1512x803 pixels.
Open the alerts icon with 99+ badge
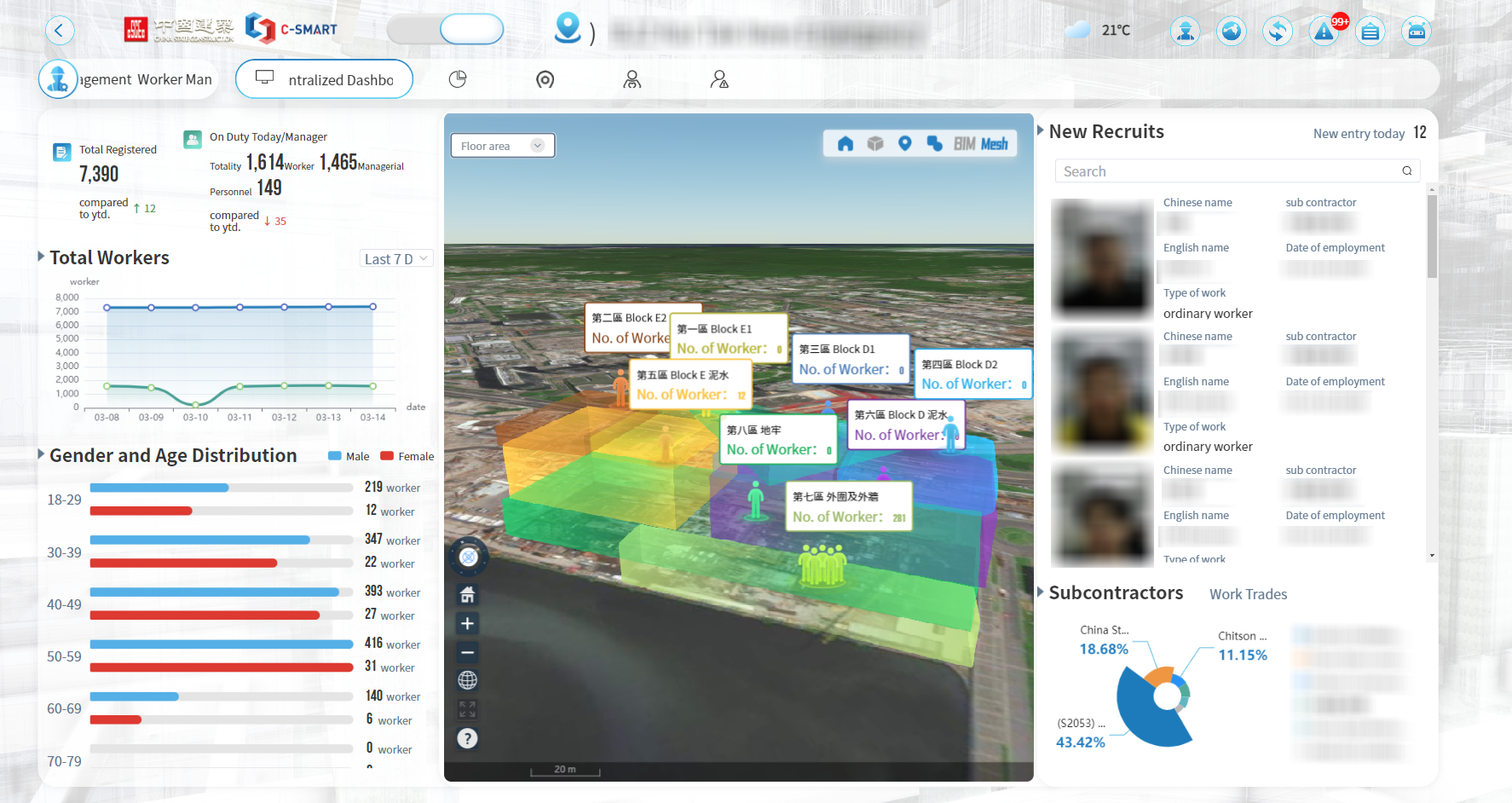[x=1324, y=32]
